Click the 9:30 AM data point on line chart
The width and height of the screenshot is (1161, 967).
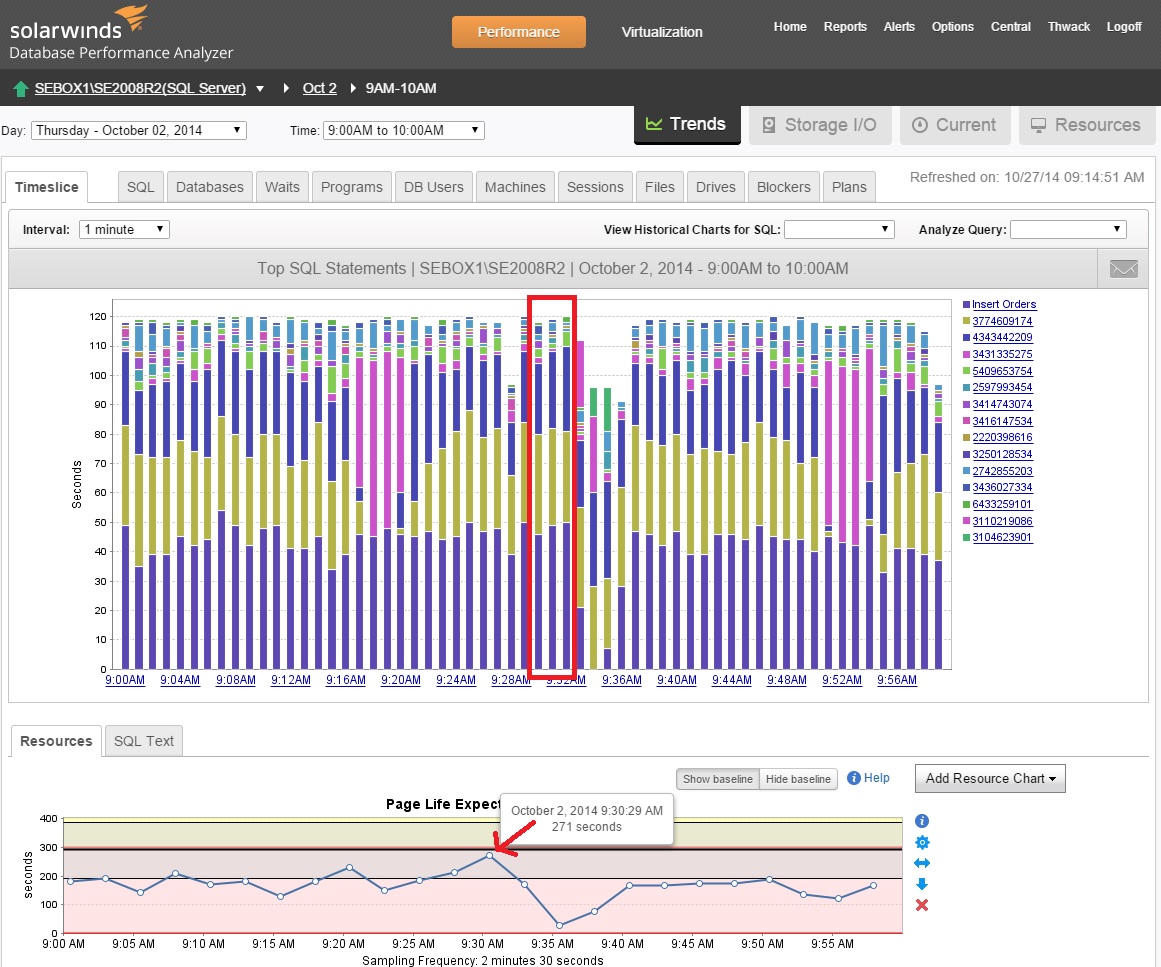click(490, 855)
